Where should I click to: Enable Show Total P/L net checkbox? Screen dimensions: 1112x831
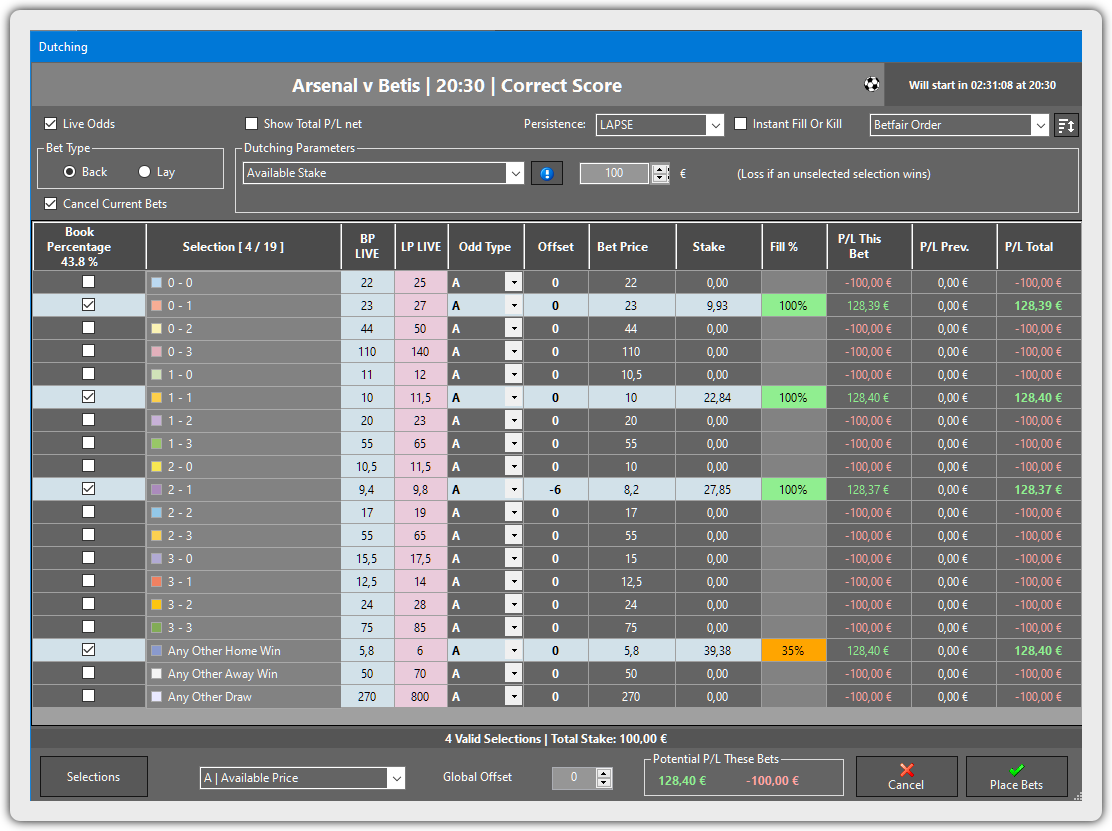[251, 123]
